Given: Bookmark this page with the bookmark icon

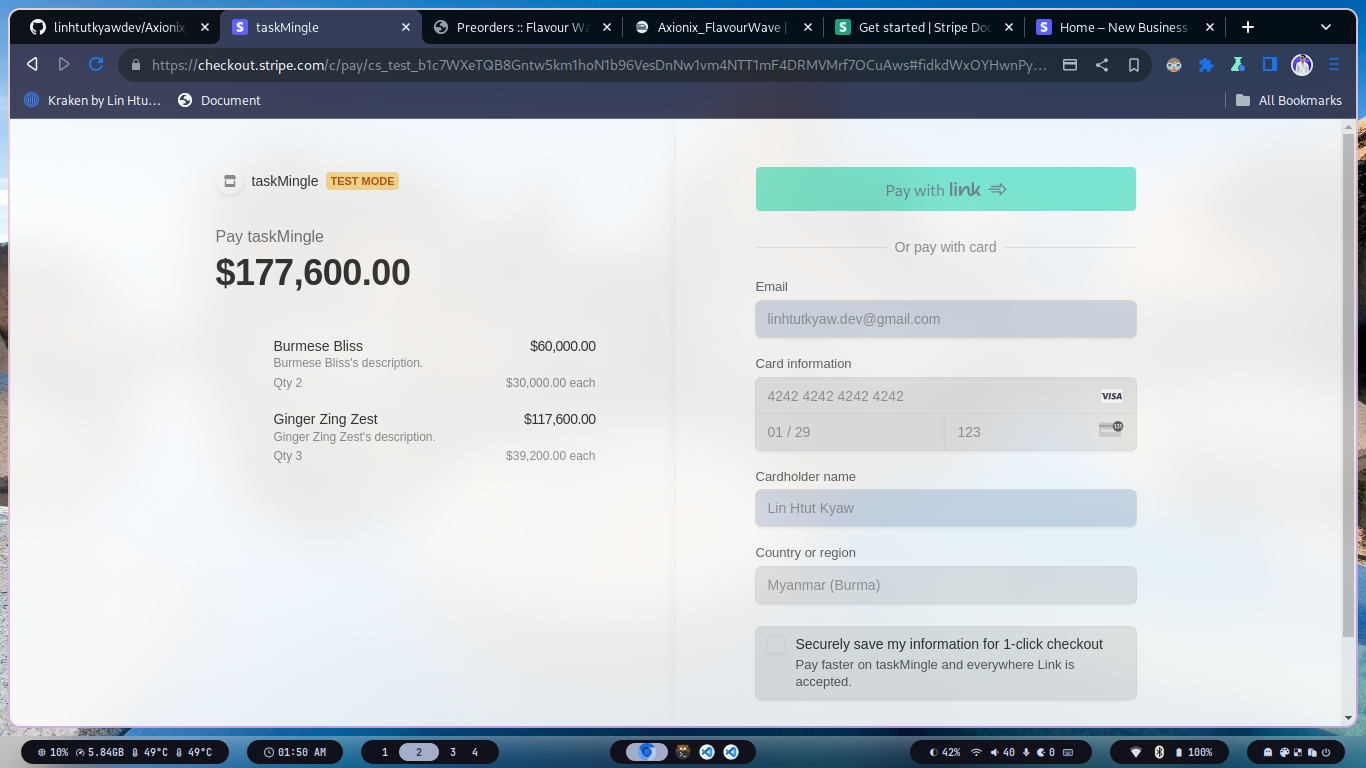Looking at the screenshot, I should coord(1134,65).
